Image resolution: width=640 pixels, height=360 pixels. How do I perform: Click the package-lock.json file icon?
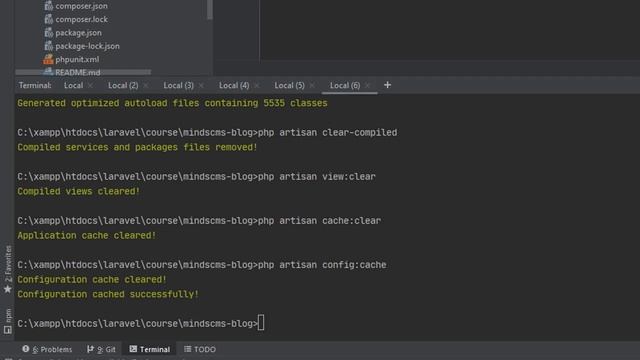pos(49,46)
